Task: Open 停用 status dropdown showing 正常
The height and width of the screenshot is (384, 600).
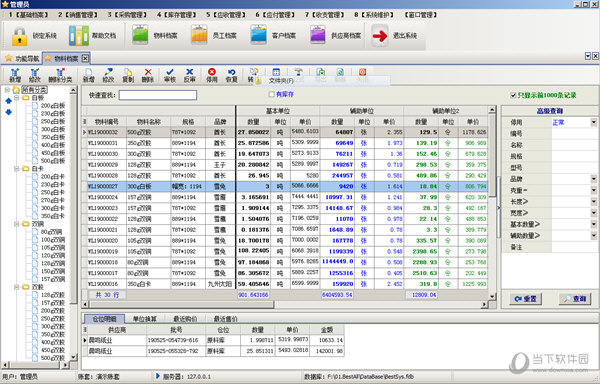Action: [593, 122]
